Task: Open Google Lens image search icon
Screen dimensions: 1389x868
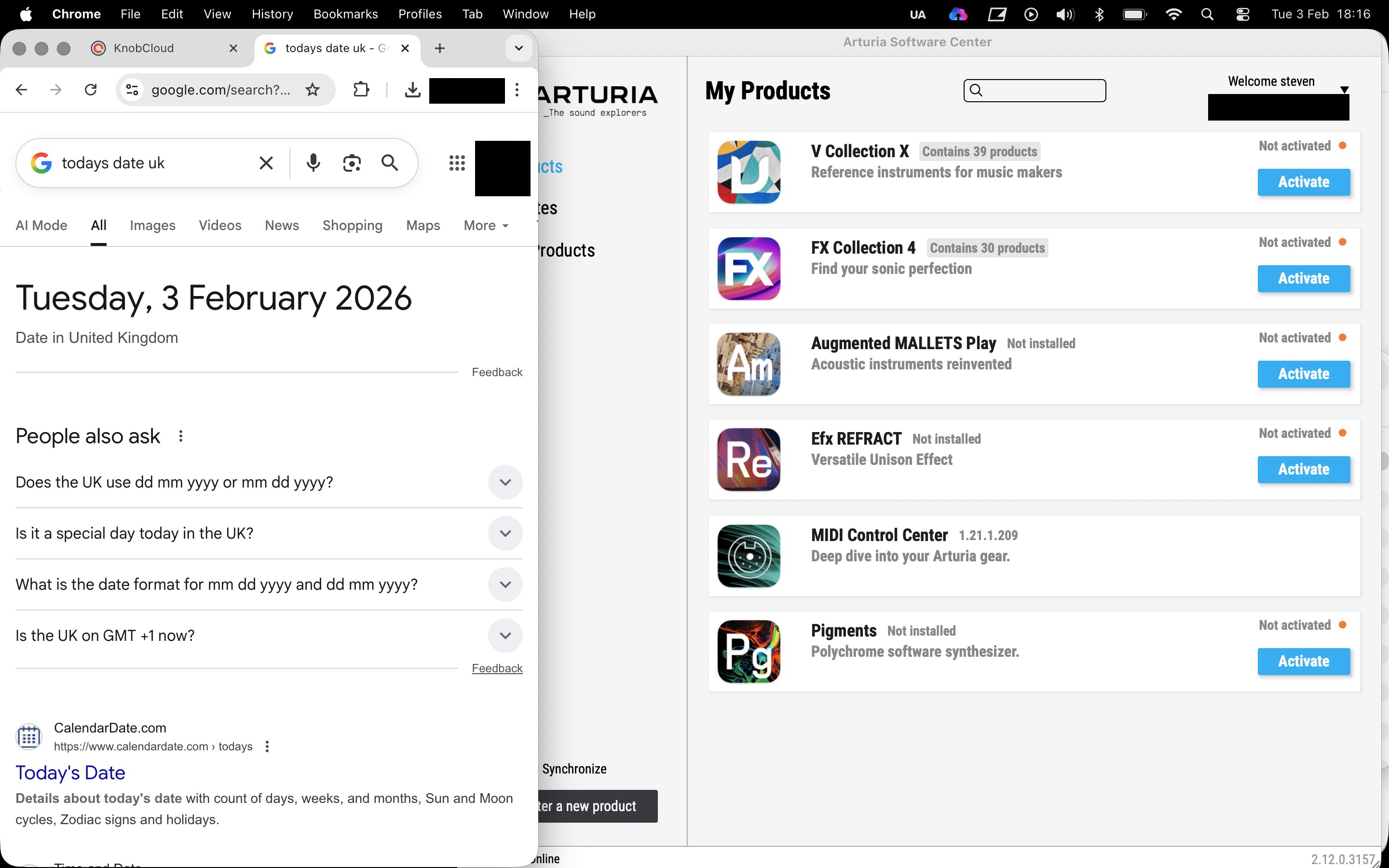Action: click(351, 163)
